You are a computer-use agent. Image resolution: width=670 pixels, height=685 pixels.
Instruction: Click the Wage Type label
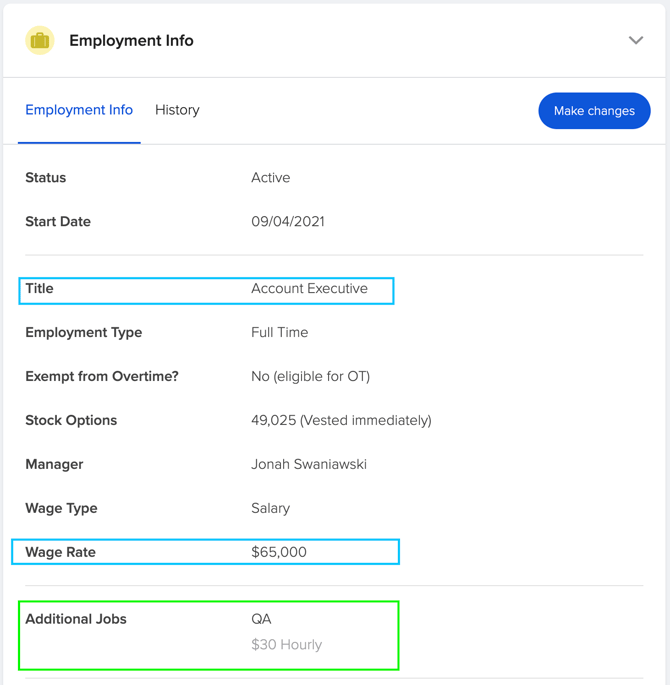point(61,509)
